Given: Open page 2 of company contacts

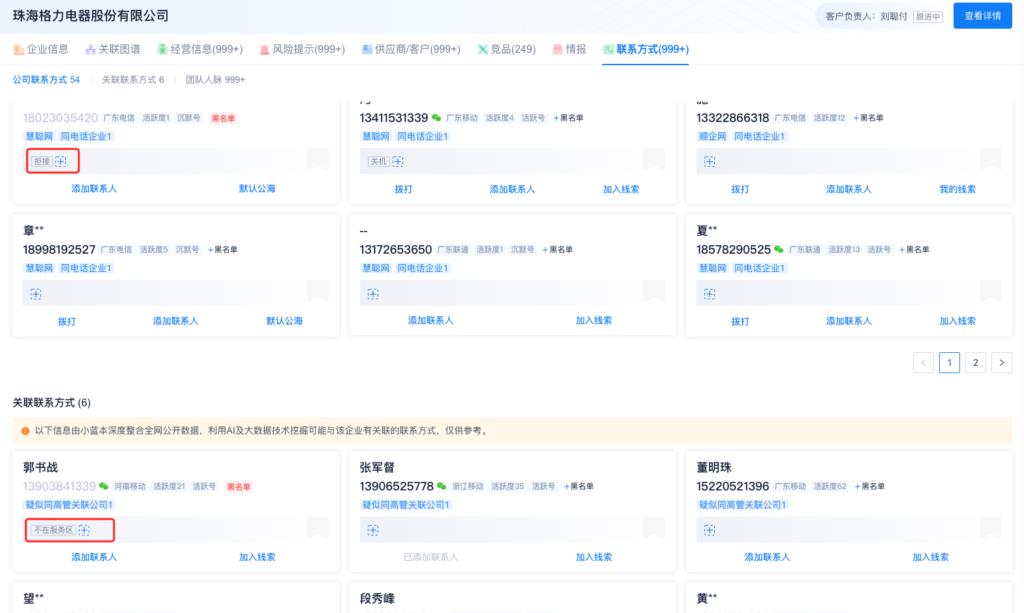Looking at the screenshot, I should click(975, 362).
